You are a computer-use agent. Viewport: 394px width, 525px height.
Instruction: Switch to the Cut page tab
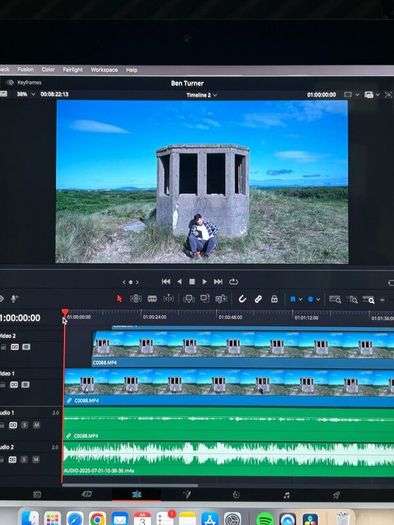pos(87,494)
